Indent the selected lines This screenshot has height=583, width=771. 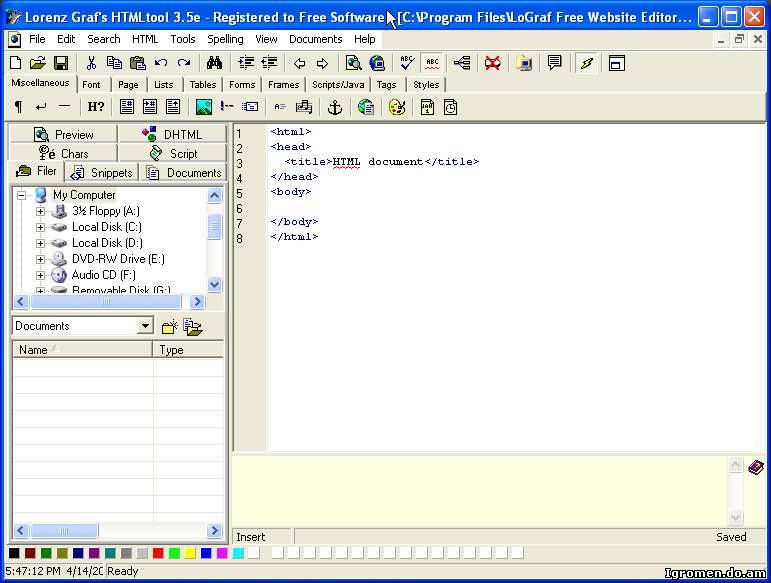tap(245, 63)
